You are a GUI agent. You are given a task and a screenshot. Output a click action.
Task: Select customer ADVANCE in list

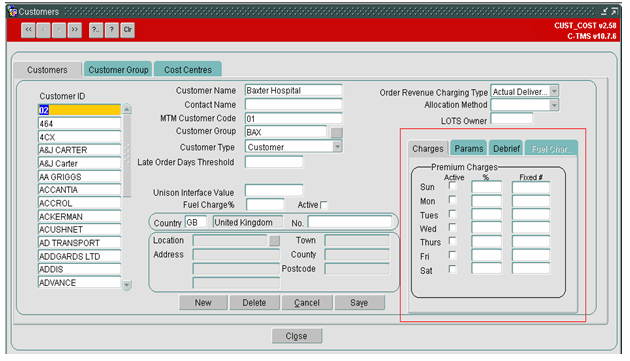point(80,283)
